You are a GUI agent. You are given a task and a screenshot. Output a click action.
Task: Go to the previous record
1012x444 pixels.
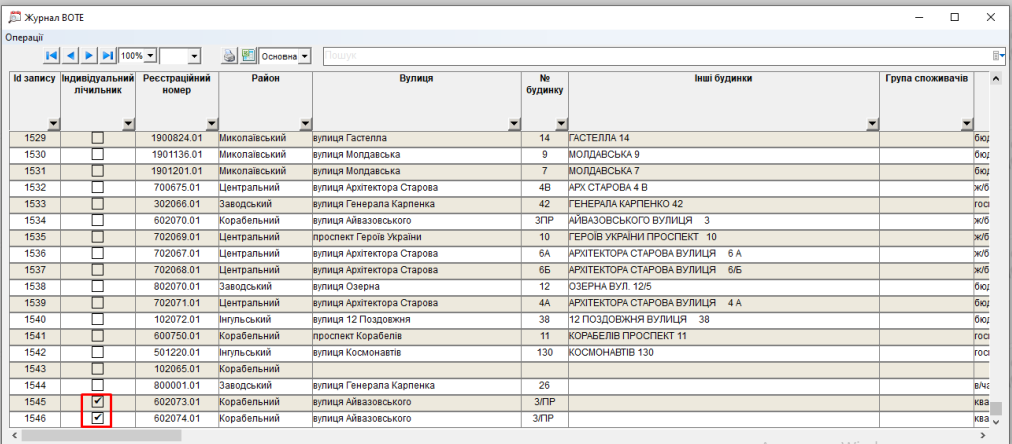click(x=71, y=56)
